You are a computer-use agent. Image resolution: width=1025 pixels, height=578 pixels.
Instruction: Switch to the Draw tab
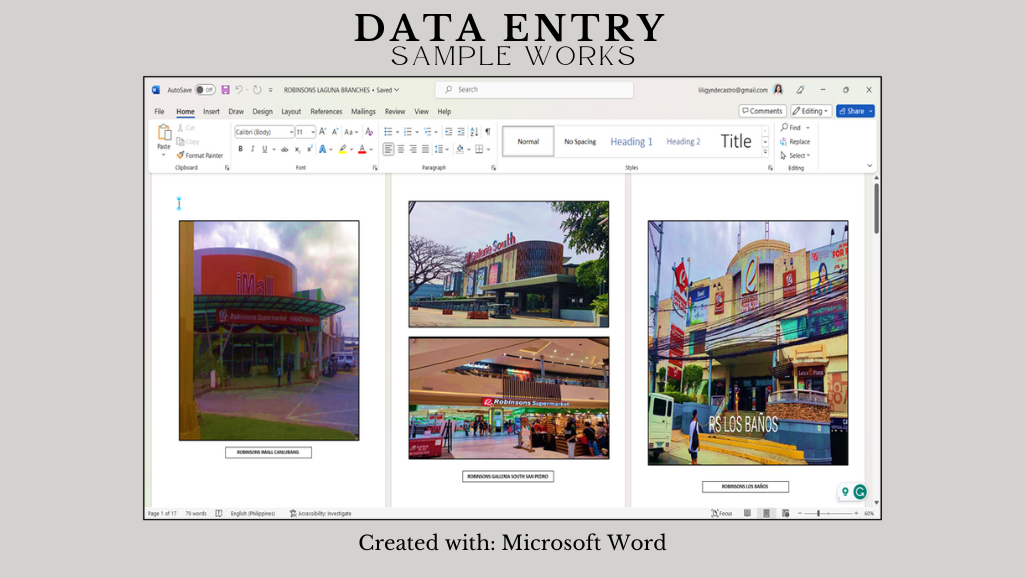point(236,112)
